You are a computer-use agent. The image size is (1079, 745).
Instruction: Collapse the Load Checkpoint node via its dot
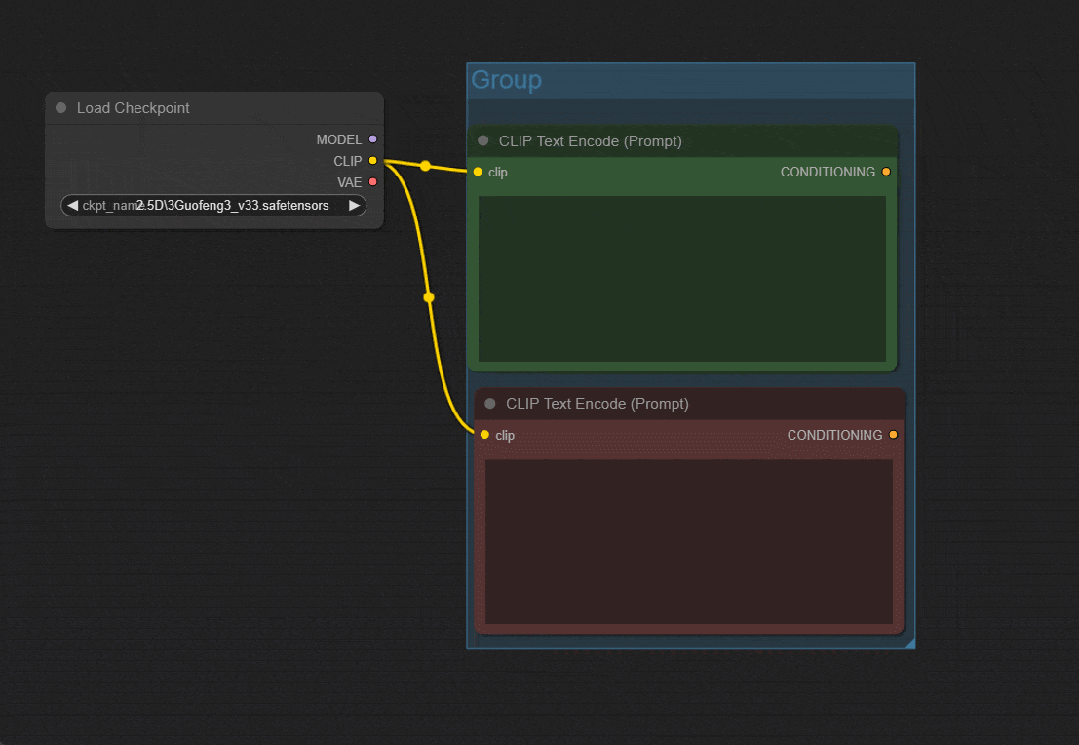61,108
